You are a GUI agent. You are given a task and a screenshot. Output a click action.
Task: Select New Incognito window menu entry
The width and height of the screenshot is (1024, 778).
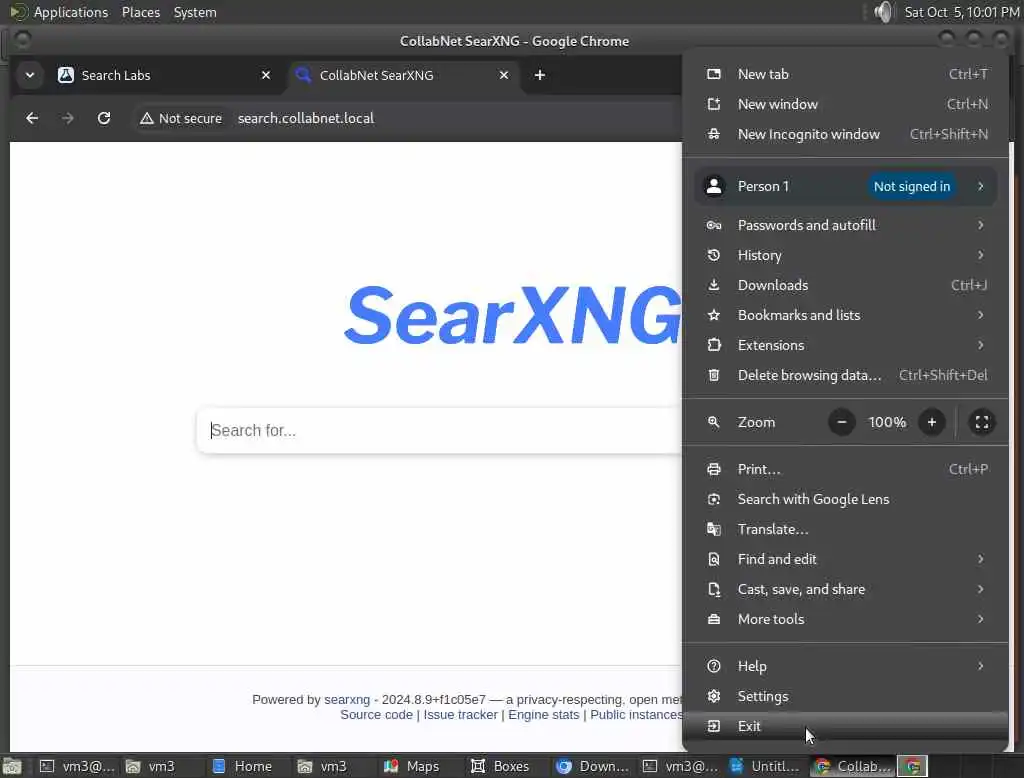[x=846, y=134]
